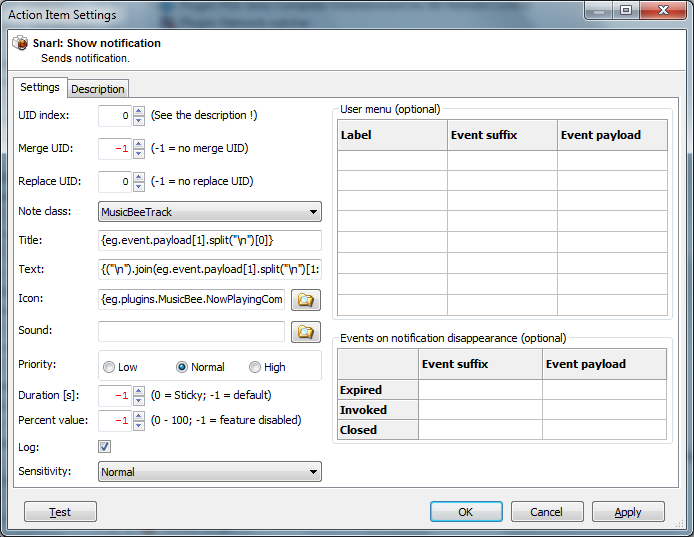Select High priority radio button
Screen dimensions: 694x537
[x=254, y=367]
